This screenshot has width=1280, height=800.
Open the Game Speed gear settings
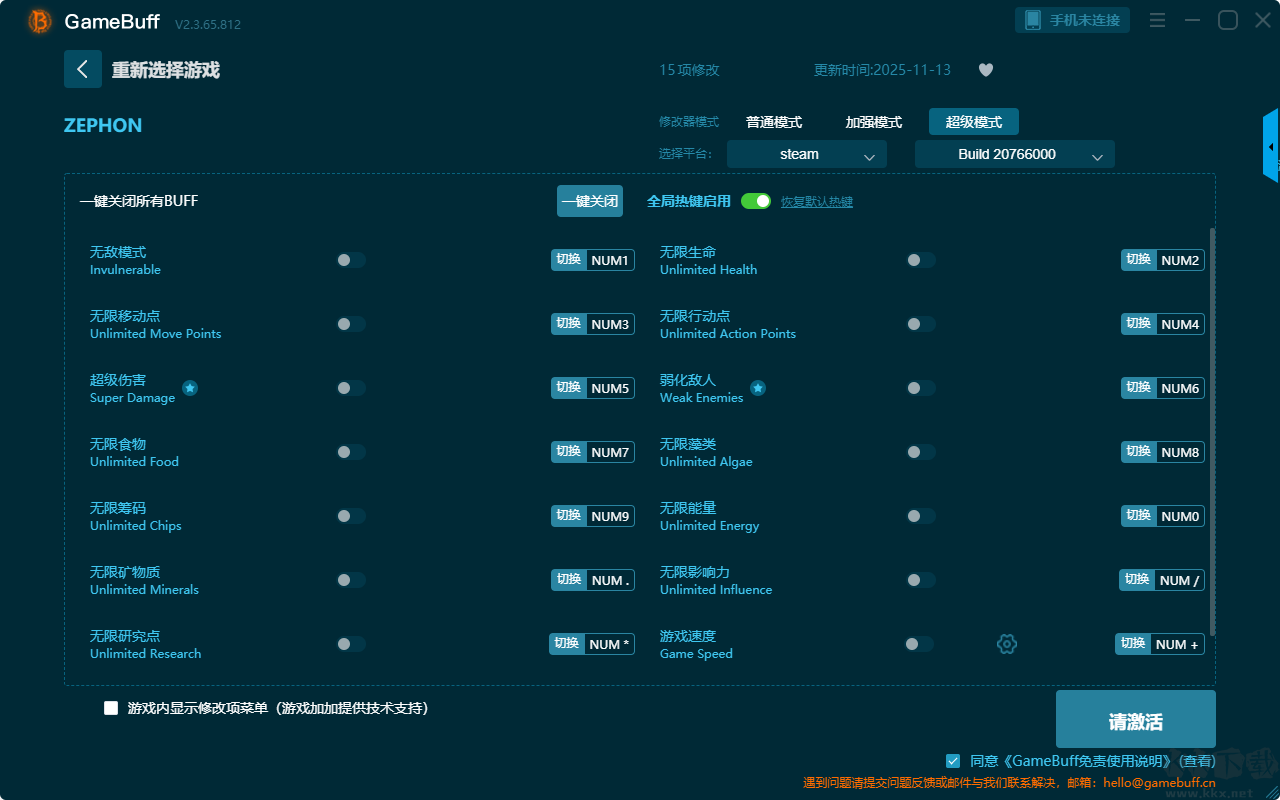tap(1007, 644)
